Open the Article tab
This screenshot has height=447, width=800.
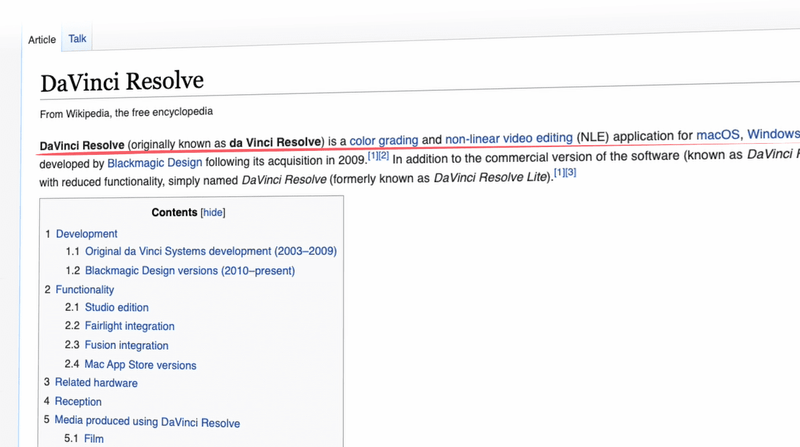coord(42,40)
